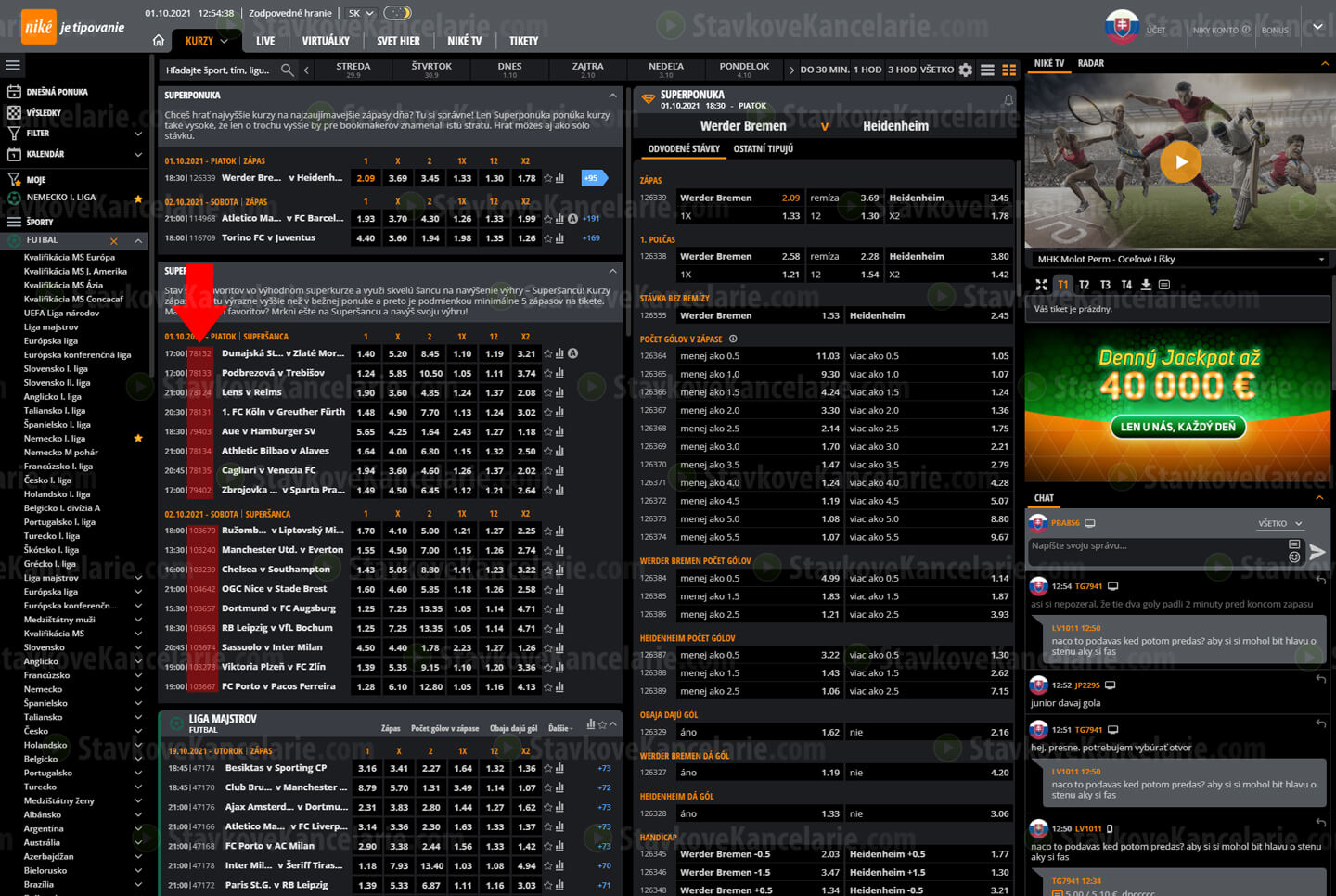This screenshot has width=1336, height=896.
Task: Switch to the two-column grid layout icon
Action: coord(1009,70)
